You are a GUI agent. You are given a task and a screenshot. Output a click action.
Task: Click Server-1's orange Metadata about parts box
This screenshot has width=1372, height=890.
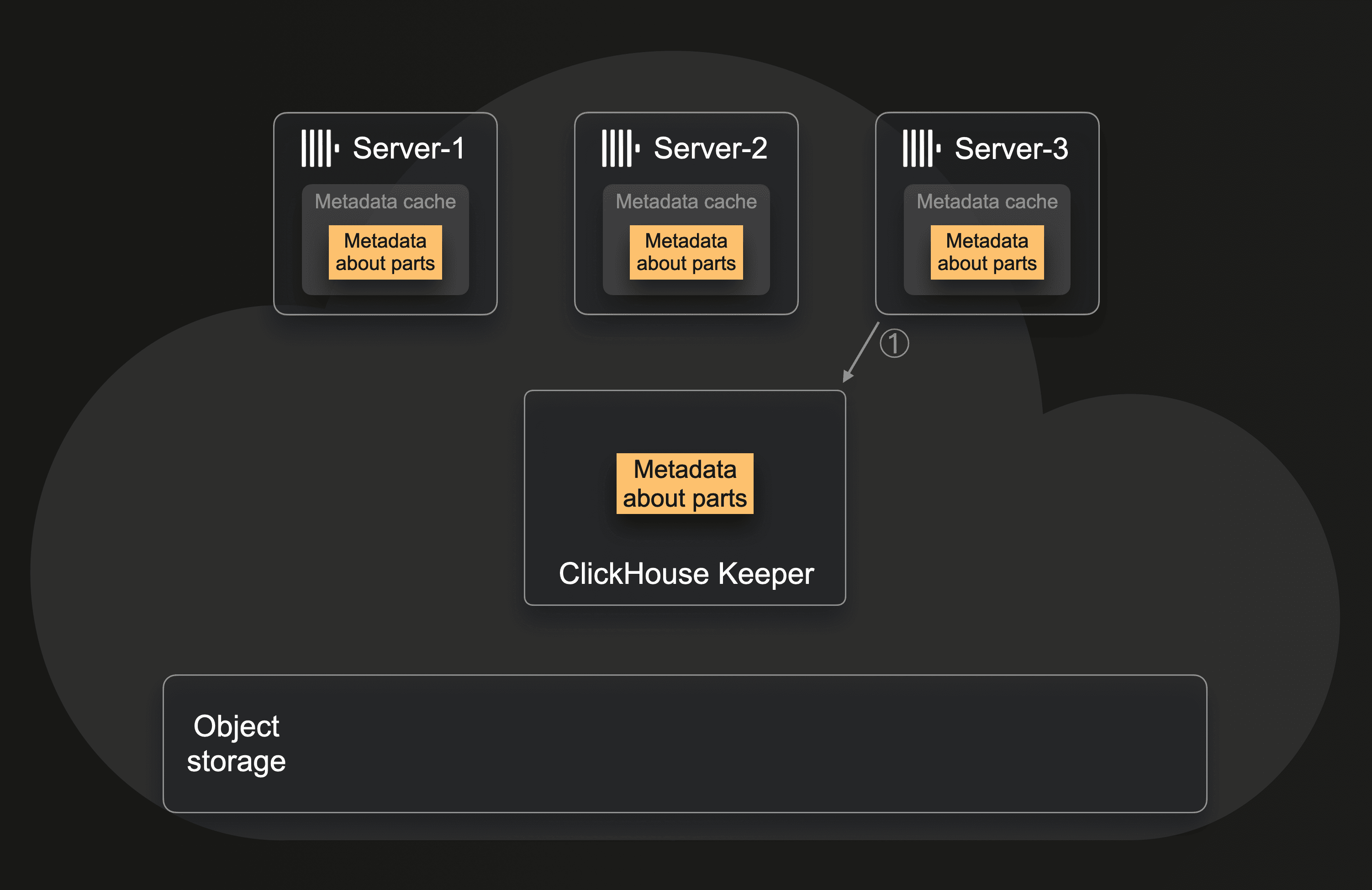click(385, 252)
